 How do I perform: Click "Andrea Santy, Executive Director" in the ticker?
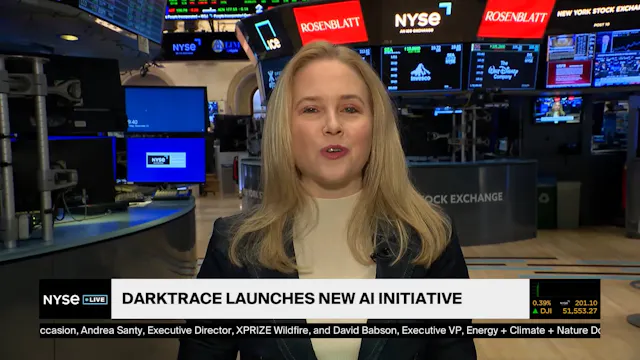pyautogui.click(x=156, y=330)
